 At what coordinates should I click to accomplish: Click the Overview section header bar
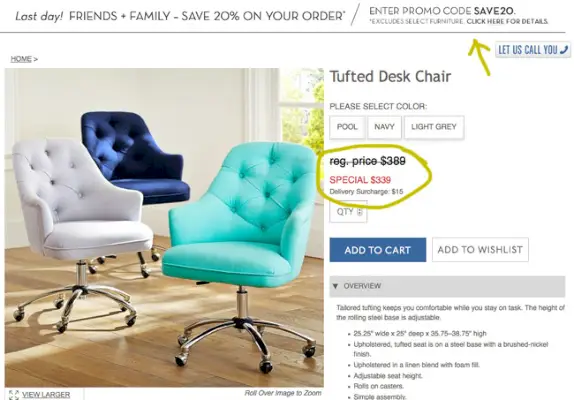click(447, 286)
